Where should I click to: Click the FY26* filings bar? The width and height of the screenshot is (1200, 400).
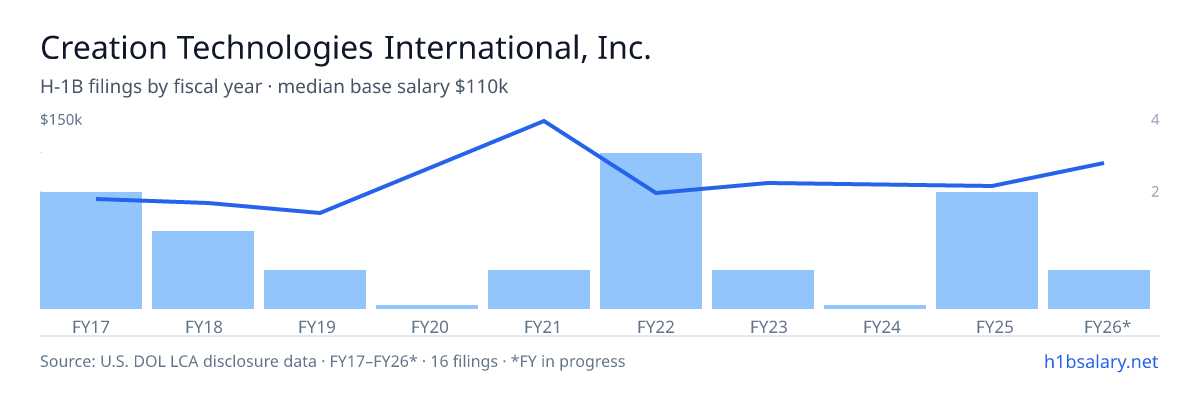click(1099, 289)
